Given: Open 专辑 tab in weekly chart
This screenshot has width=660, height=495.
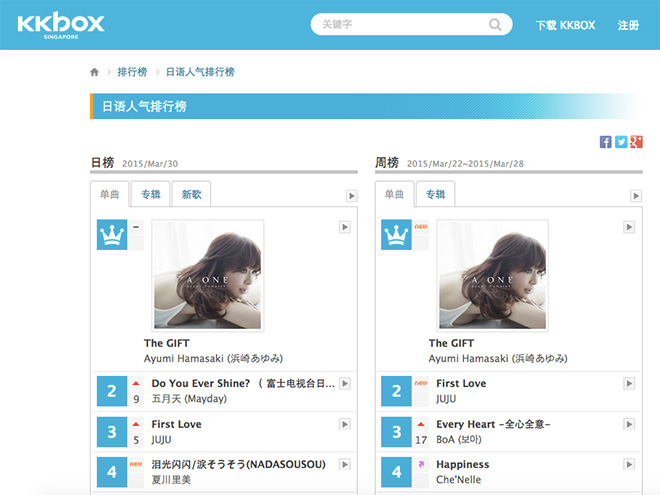Looking at the screenshot, I should 435,194.
